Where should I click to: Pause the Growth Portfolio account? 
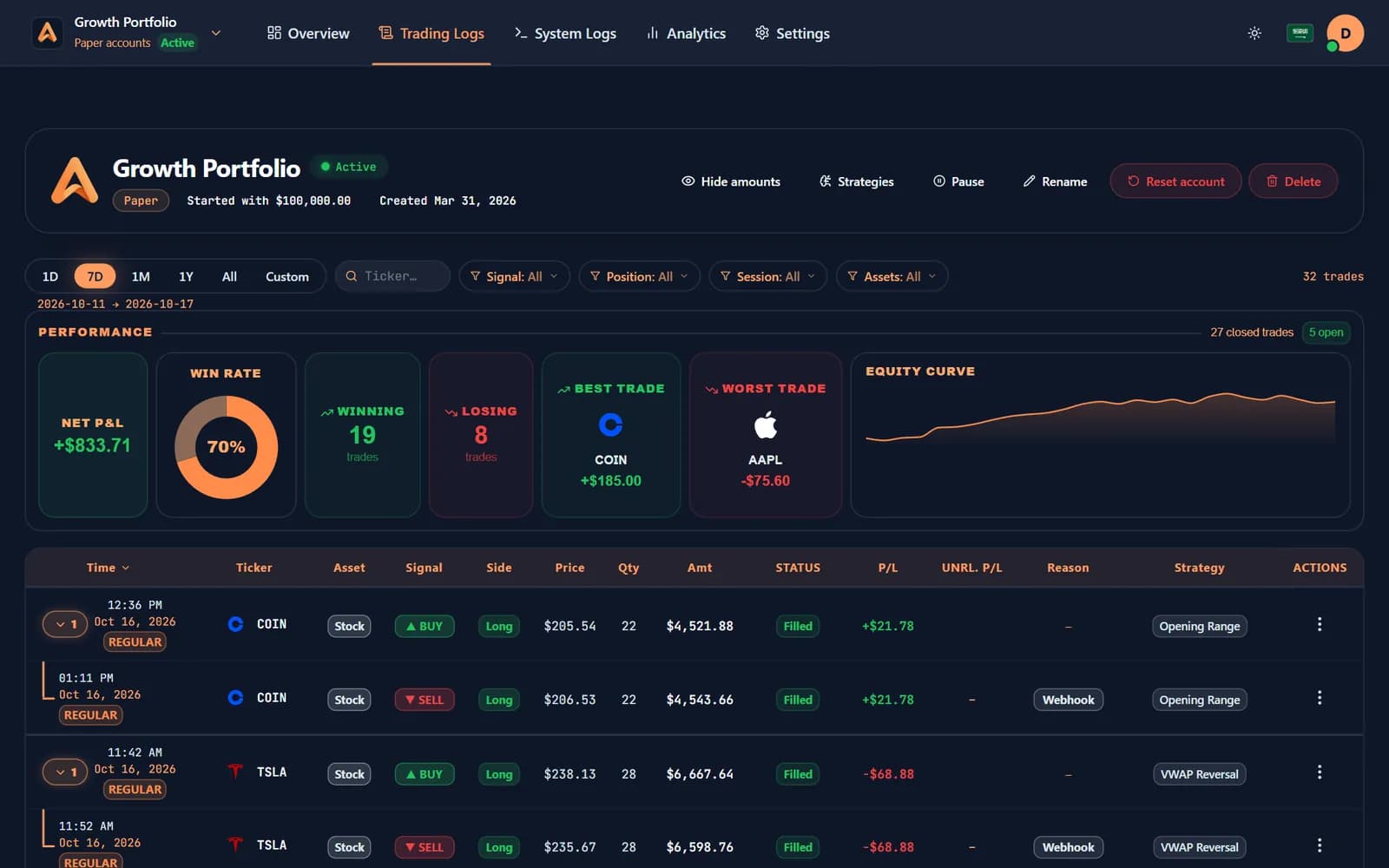point(958,181)
